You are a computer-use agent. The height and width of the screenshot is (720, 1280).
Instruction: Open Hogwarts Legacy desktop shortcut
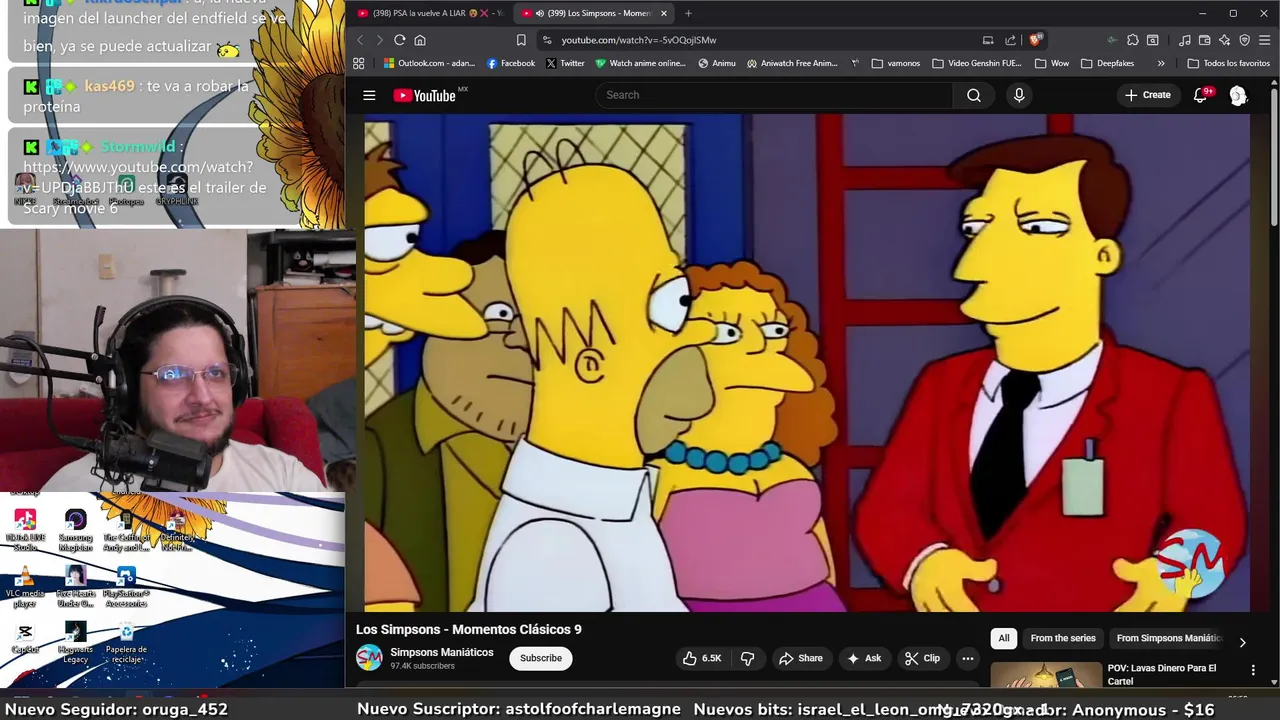[x=76, y=643]
